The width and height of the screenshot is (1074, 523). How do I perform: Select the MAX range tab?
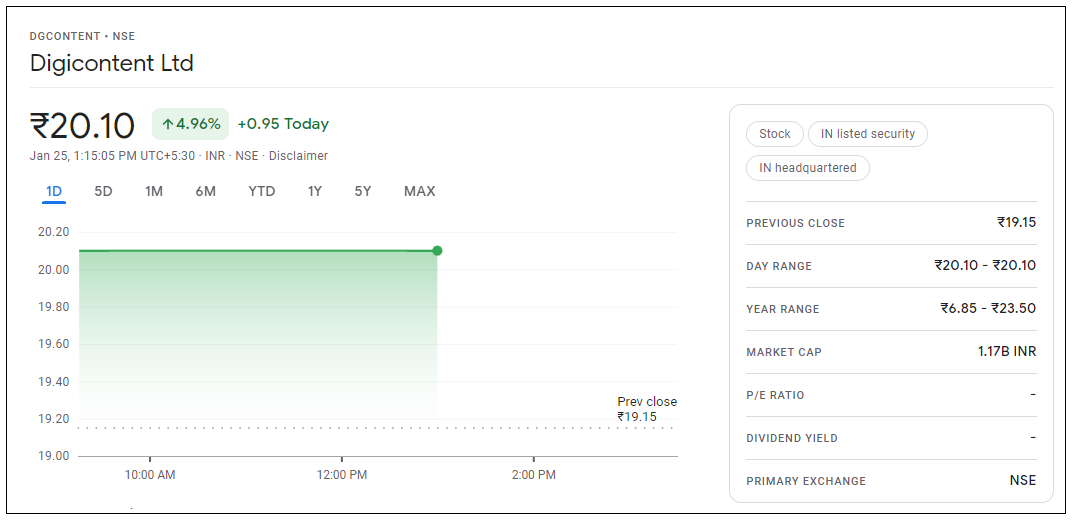[x=419, y=191]
